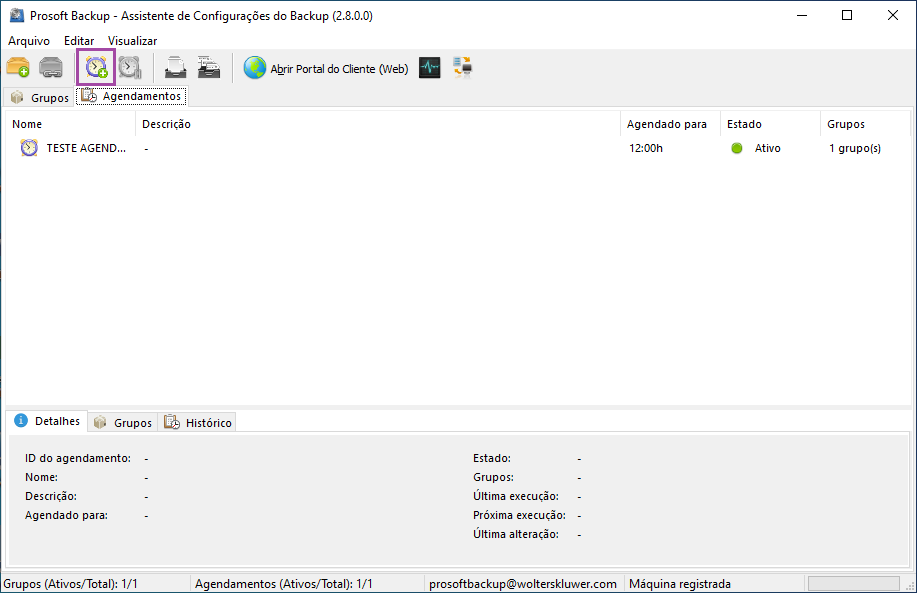Open the Detalhes tab in bottom panel
The width and height of the screenshot is (917, 593).
[x=47, y=421]
